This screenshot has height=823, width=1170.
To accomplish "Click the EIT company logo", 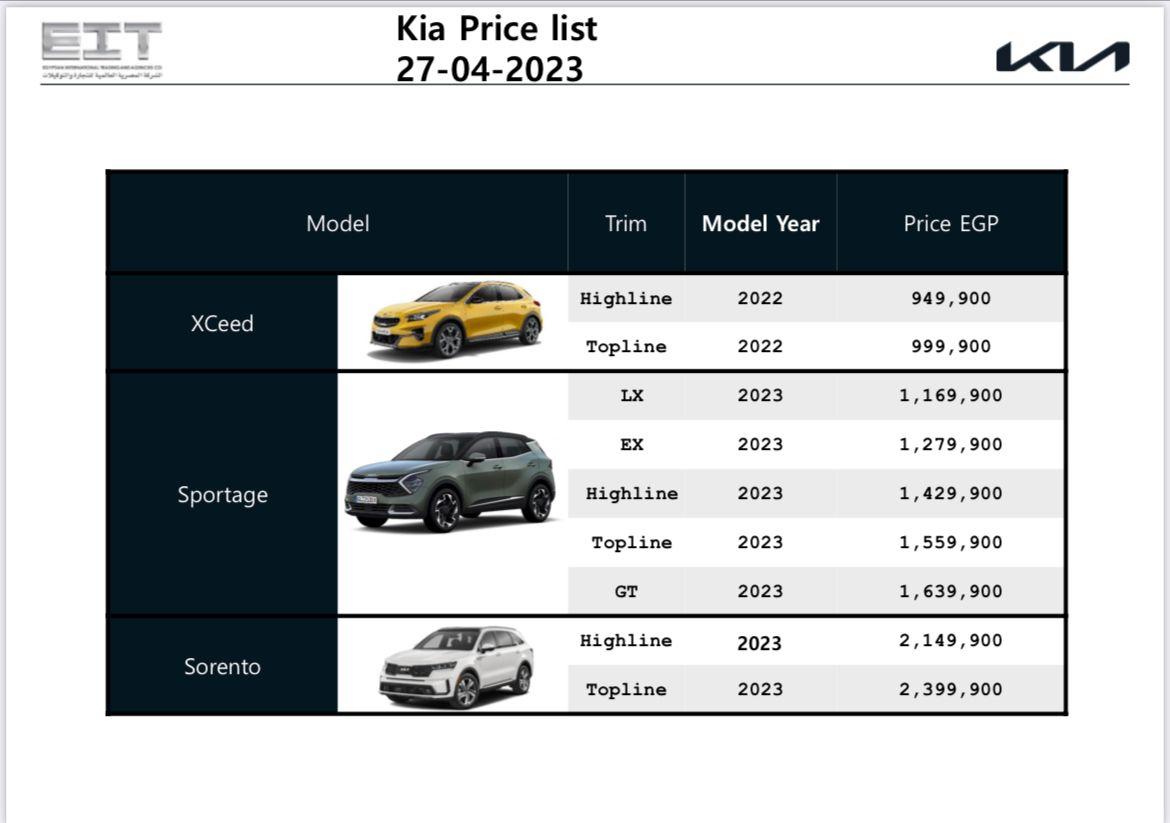I will 101,50.
